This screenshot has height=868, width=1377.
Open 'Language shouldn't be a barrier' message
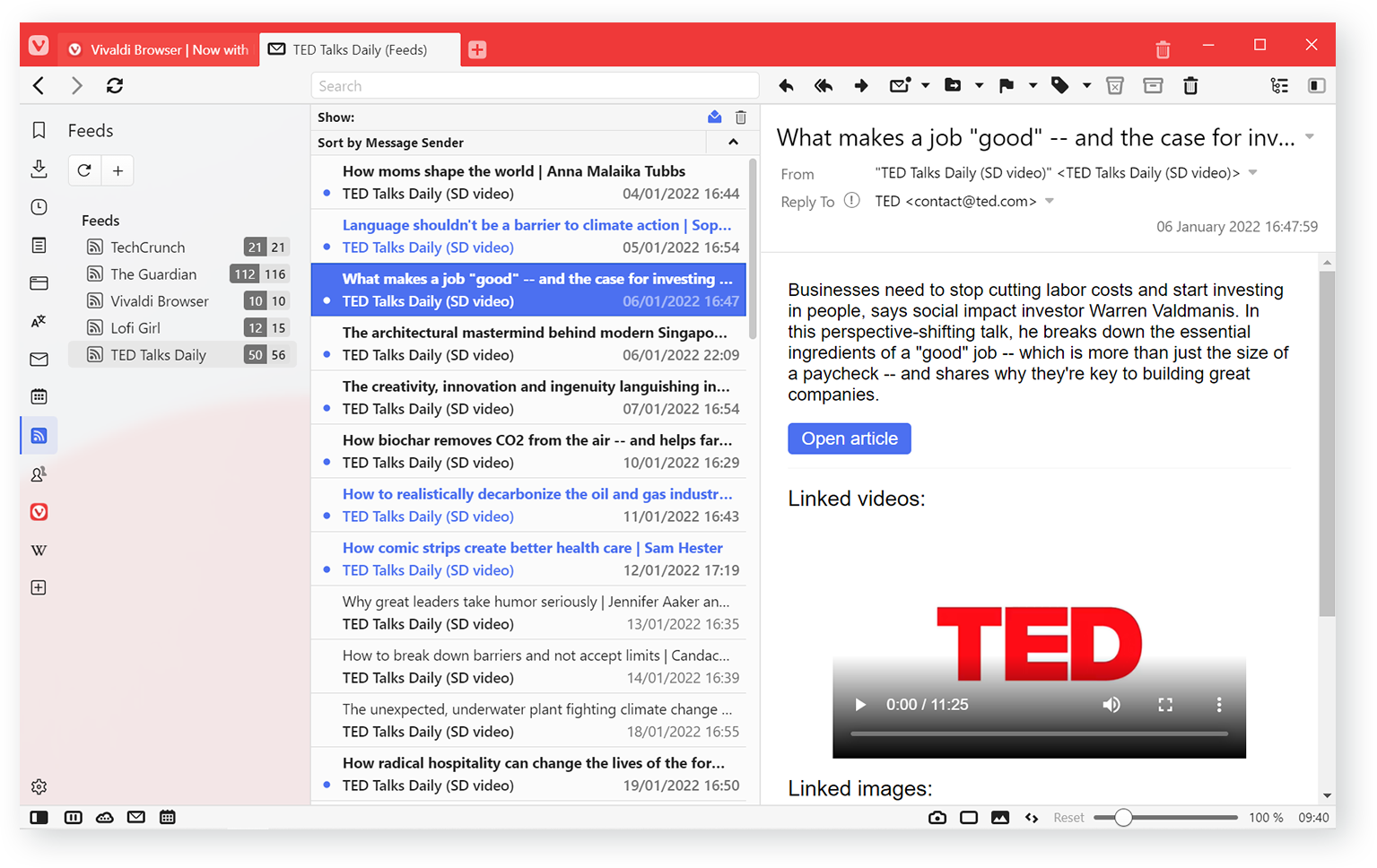pyautogui.click(x=528, y=236)
